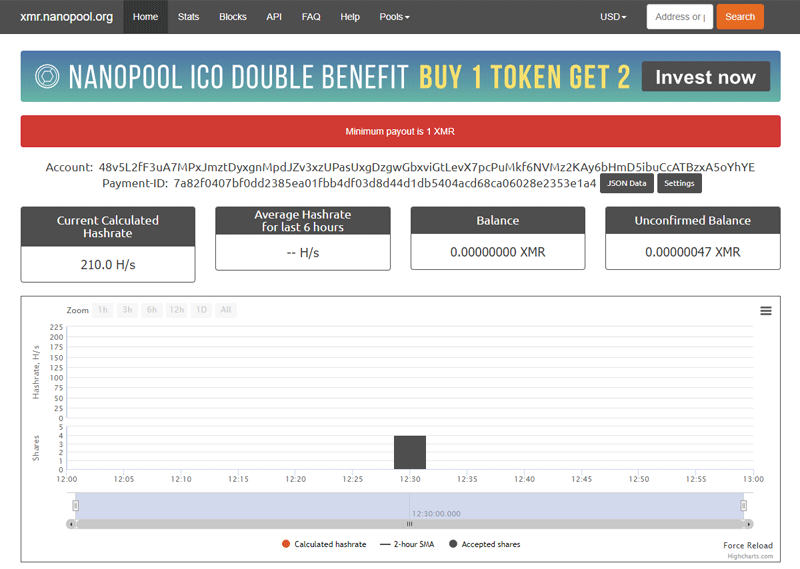800x569 pixels.
Task: Click the Highcharts.com credit link
Action: click(x=750, y=556)
